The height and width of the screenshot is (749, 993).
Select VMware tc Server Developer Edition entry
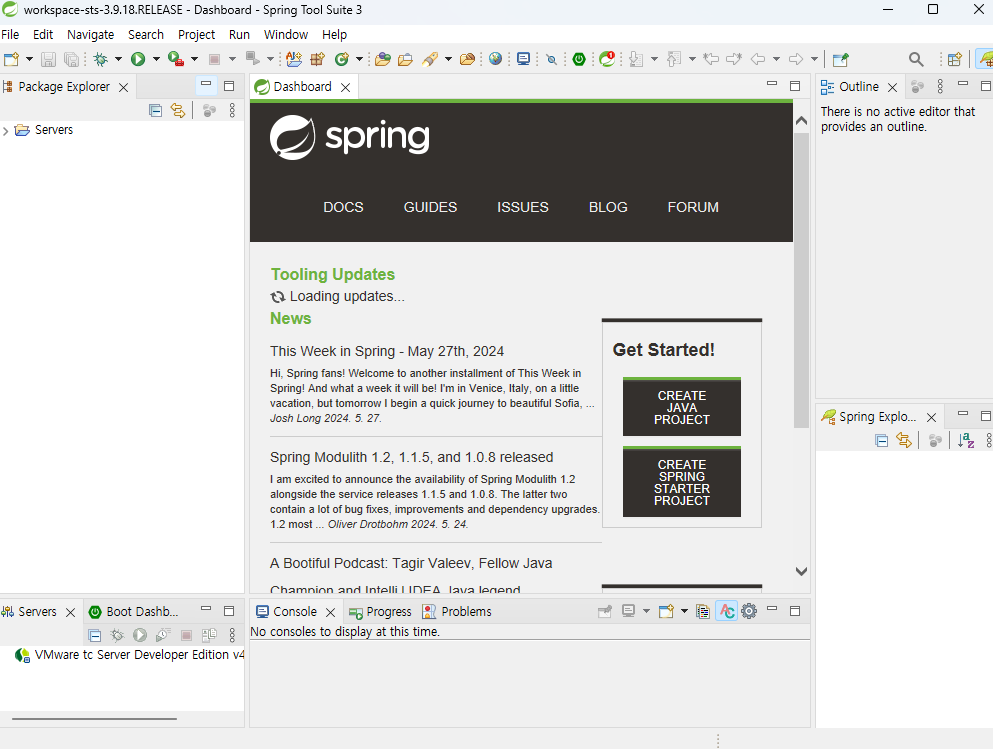click(129, 655)
